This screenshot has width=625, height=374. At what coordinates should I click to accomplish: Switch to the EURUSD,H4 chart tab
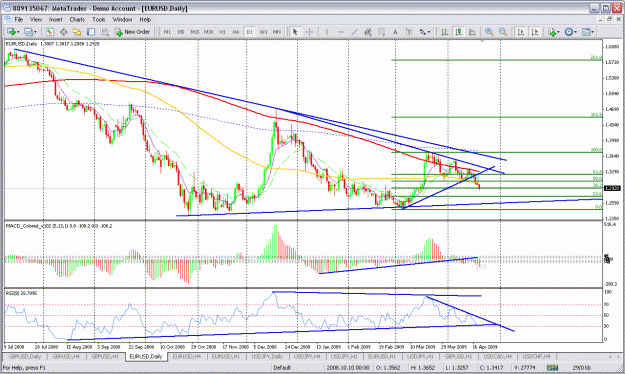(x=186, y=356)
